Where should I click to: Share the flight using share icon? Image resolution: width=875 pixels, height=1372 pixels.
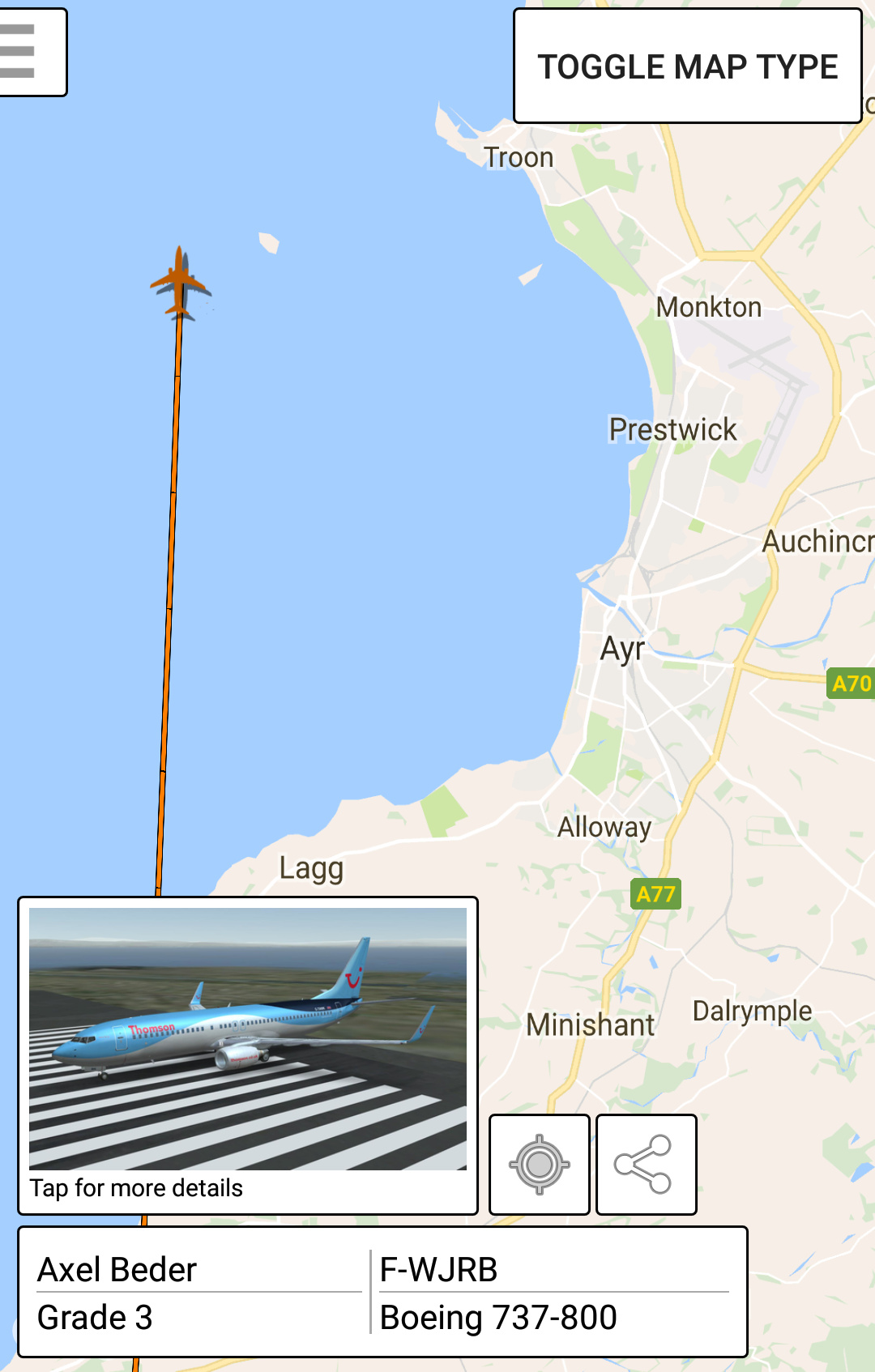tap(647, 1165)
